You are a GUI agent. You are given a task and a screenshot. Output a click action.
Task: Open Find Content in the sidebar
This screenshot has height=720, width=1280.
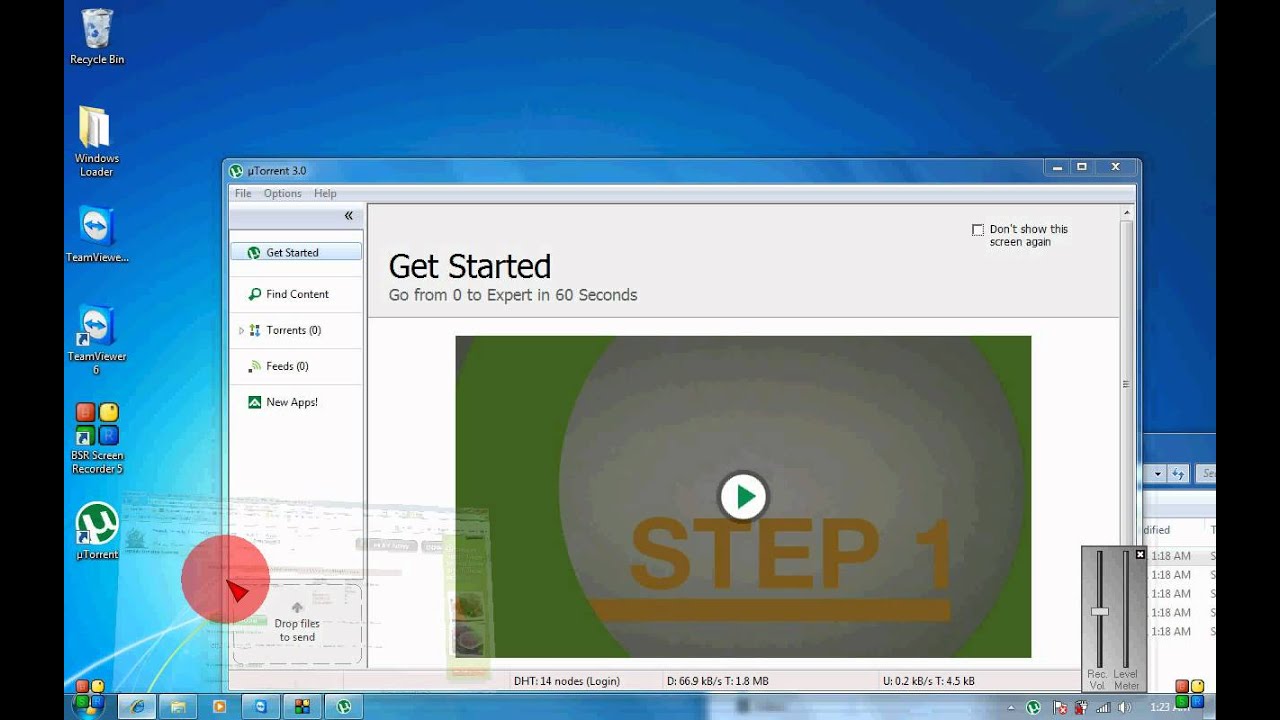(295, 294)
